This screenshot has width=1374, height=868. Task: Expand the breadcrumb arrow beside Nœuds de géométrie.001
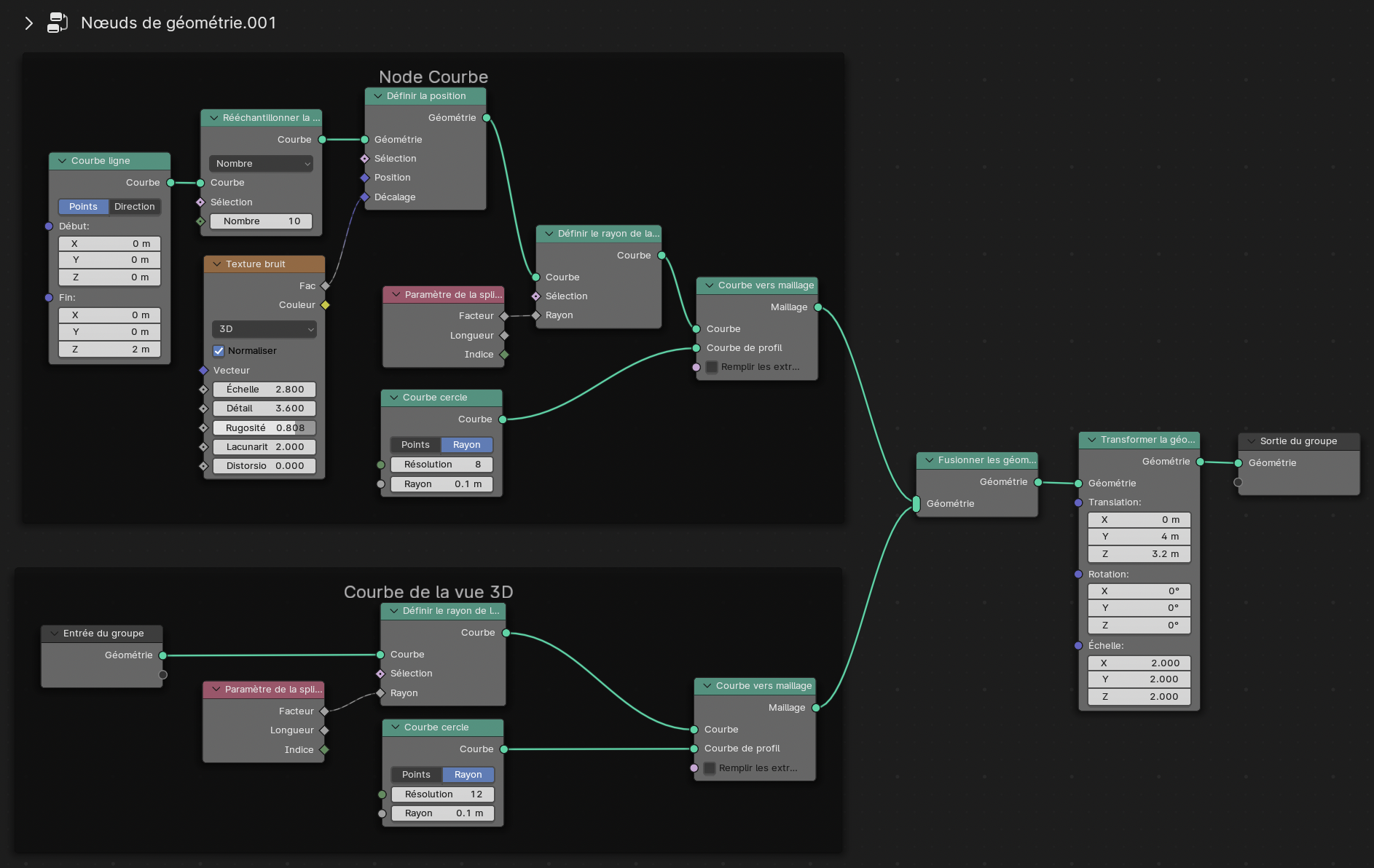(28, 23)
